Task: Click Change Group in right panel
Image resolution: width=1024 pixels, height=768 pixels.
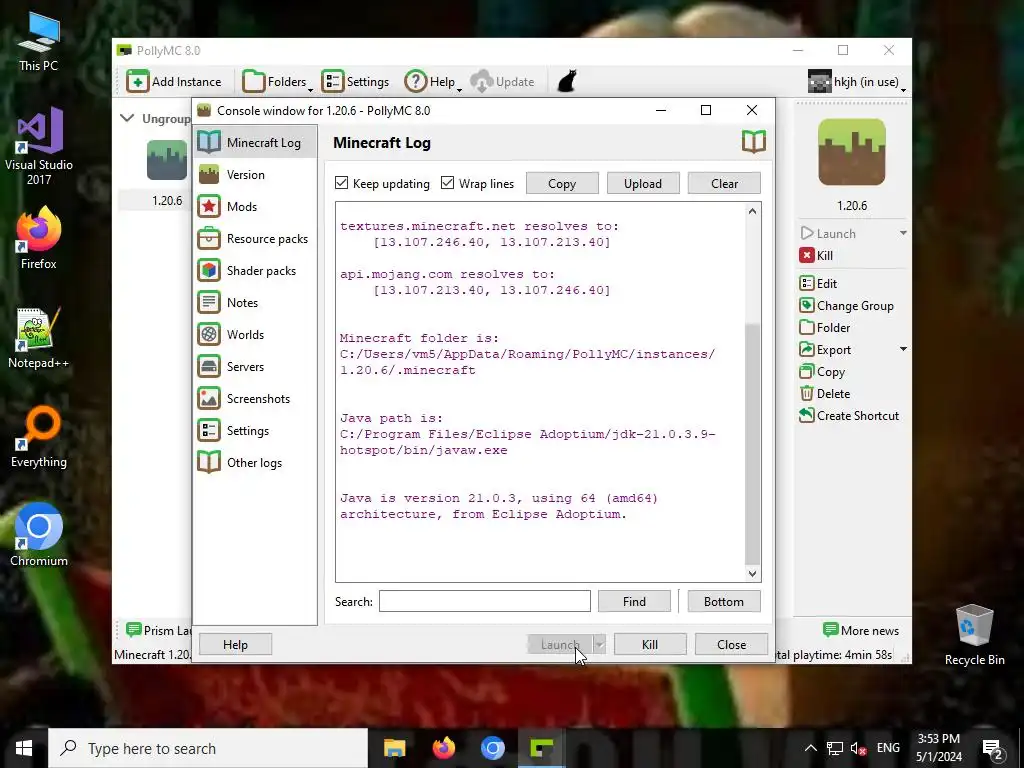Action: 846,306
